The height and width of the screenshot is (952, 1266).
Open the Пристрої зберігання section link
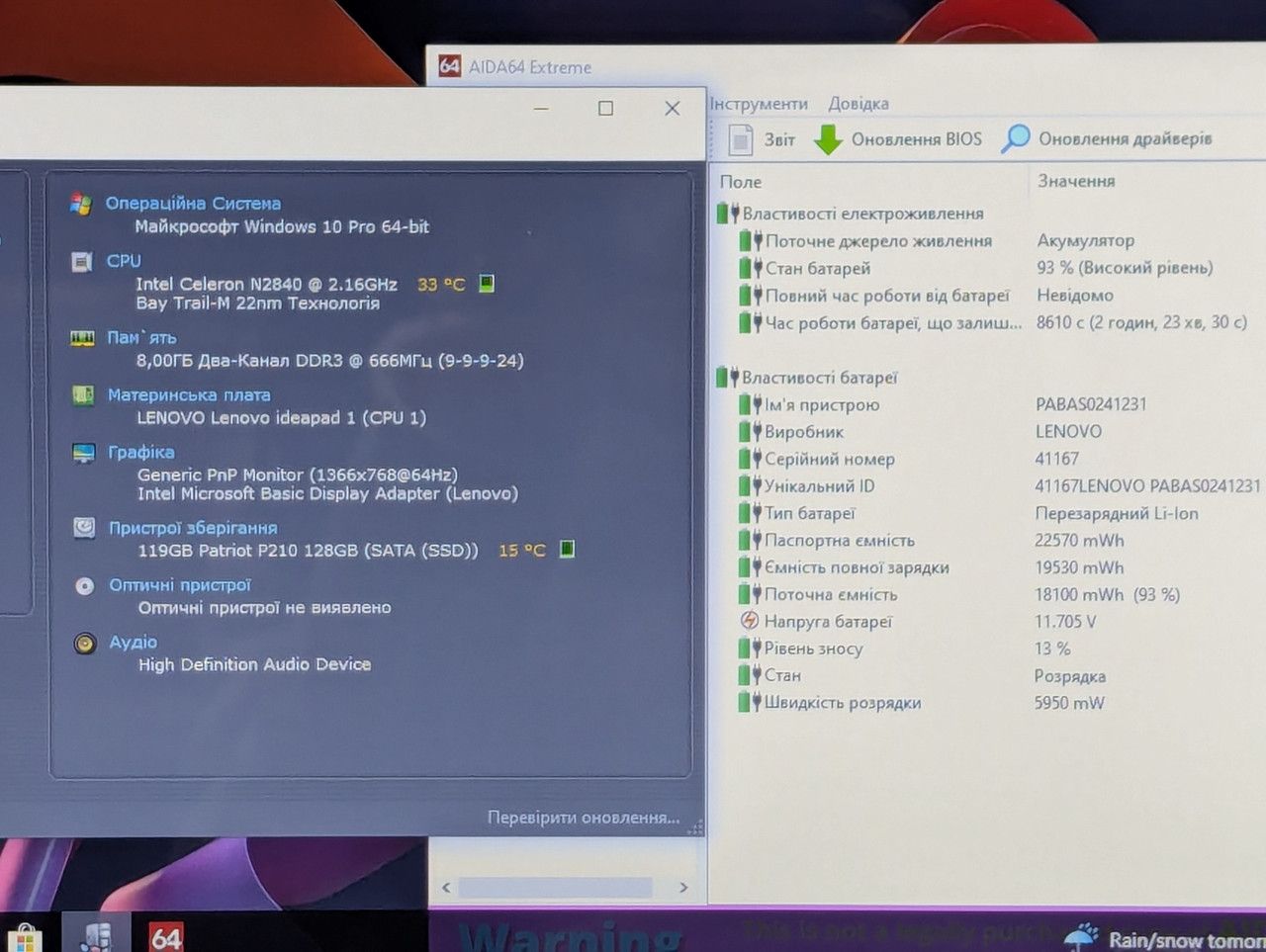[193, 528]
